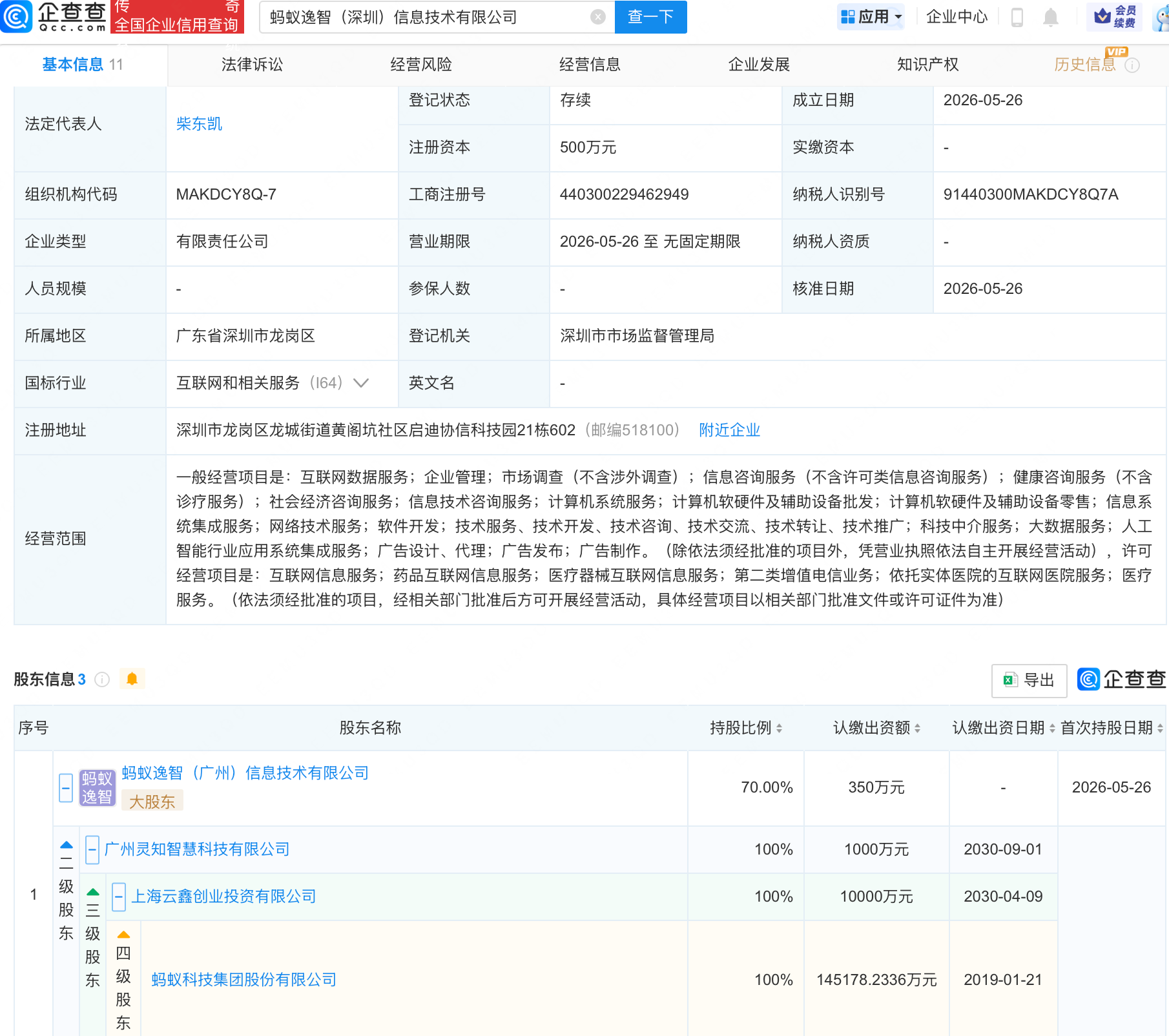Open the 经营信息 tab

coord(590,65)
